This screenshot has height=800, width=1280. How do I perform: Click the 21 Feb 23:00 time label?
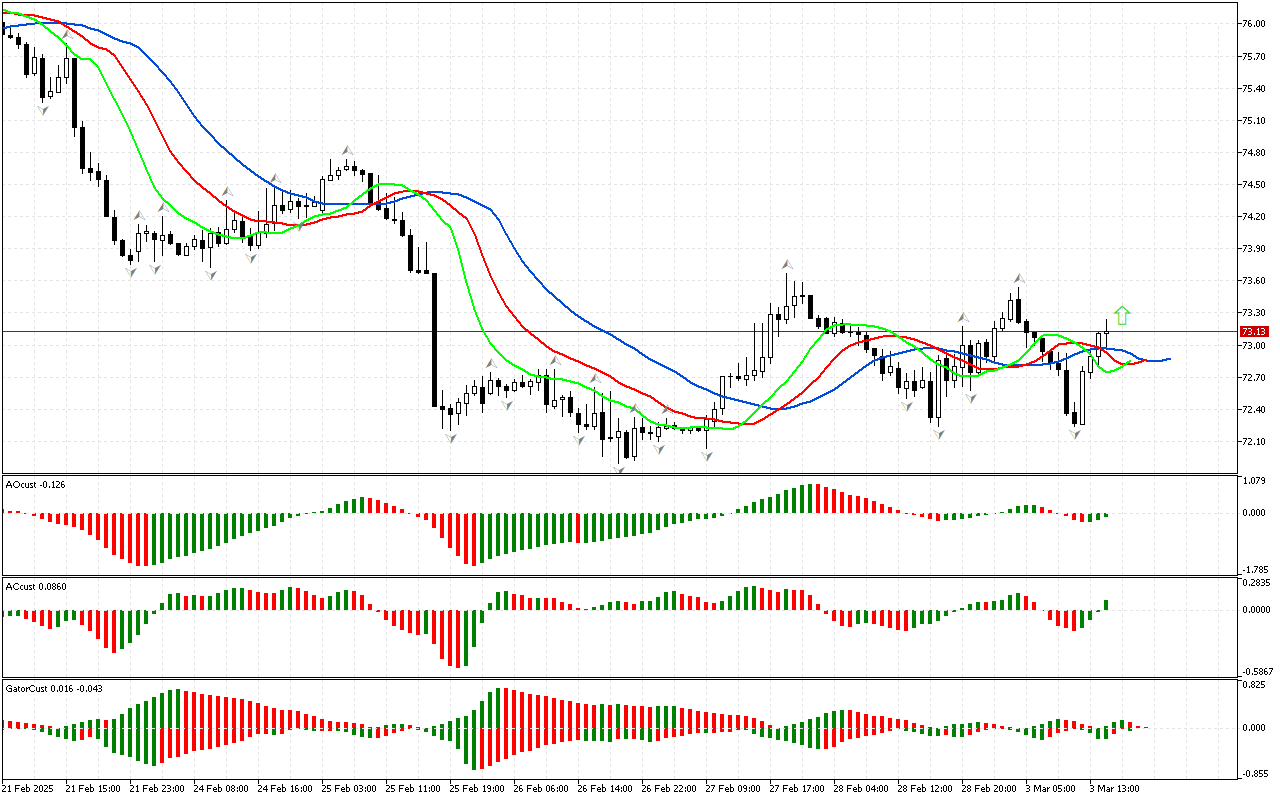point(157,789)
